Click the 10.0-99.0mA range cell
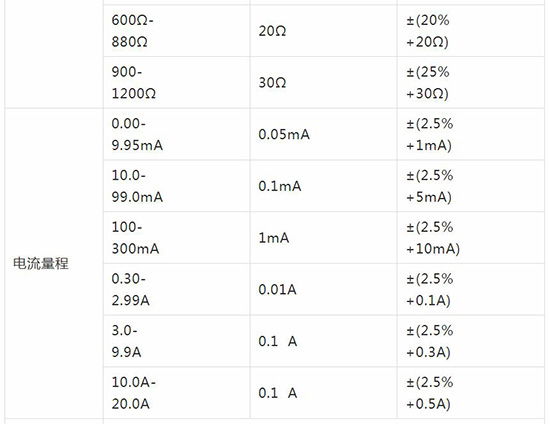This screenshot has height=424, width=550. point(177,186)
